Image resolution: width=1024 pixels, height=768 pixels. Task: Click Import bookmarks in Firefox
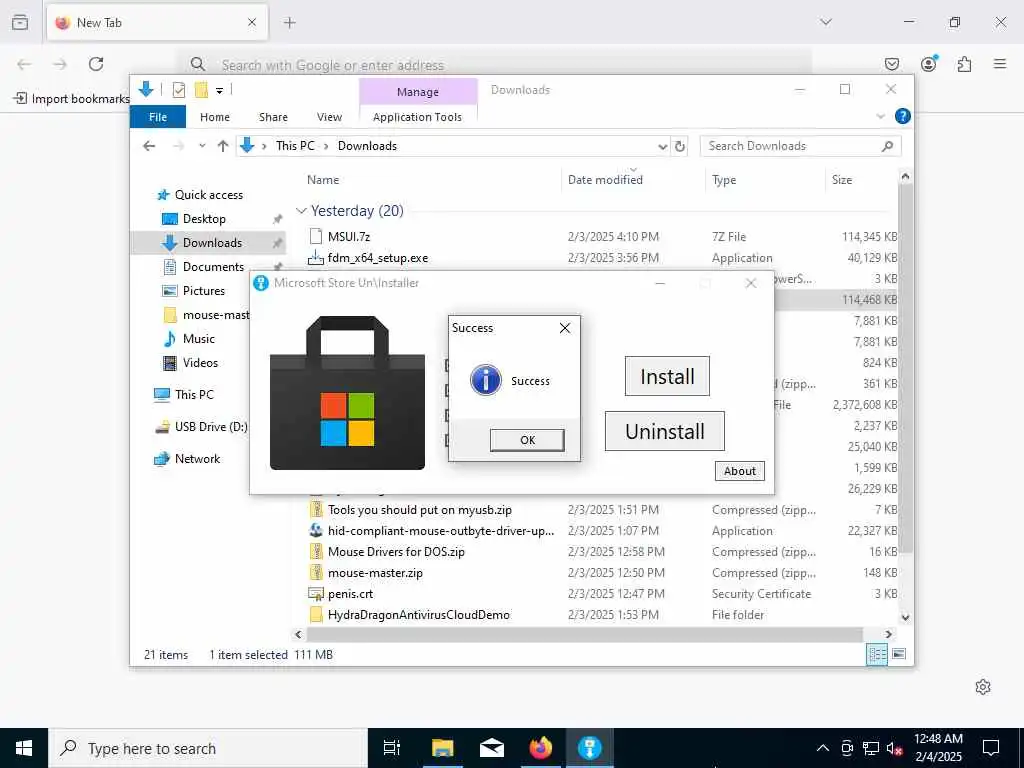tap(72, 99)
